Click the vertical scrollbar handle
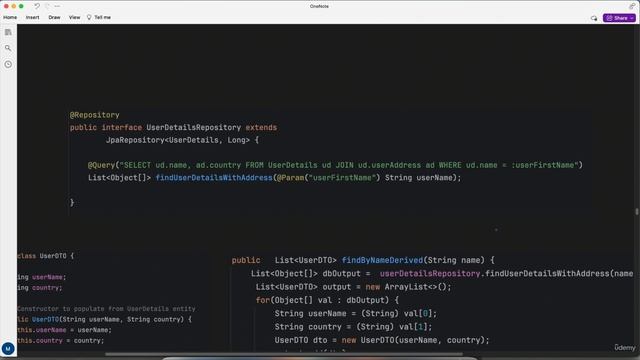The height and width of the screenshot is (360, 640). tap(637, 211)
